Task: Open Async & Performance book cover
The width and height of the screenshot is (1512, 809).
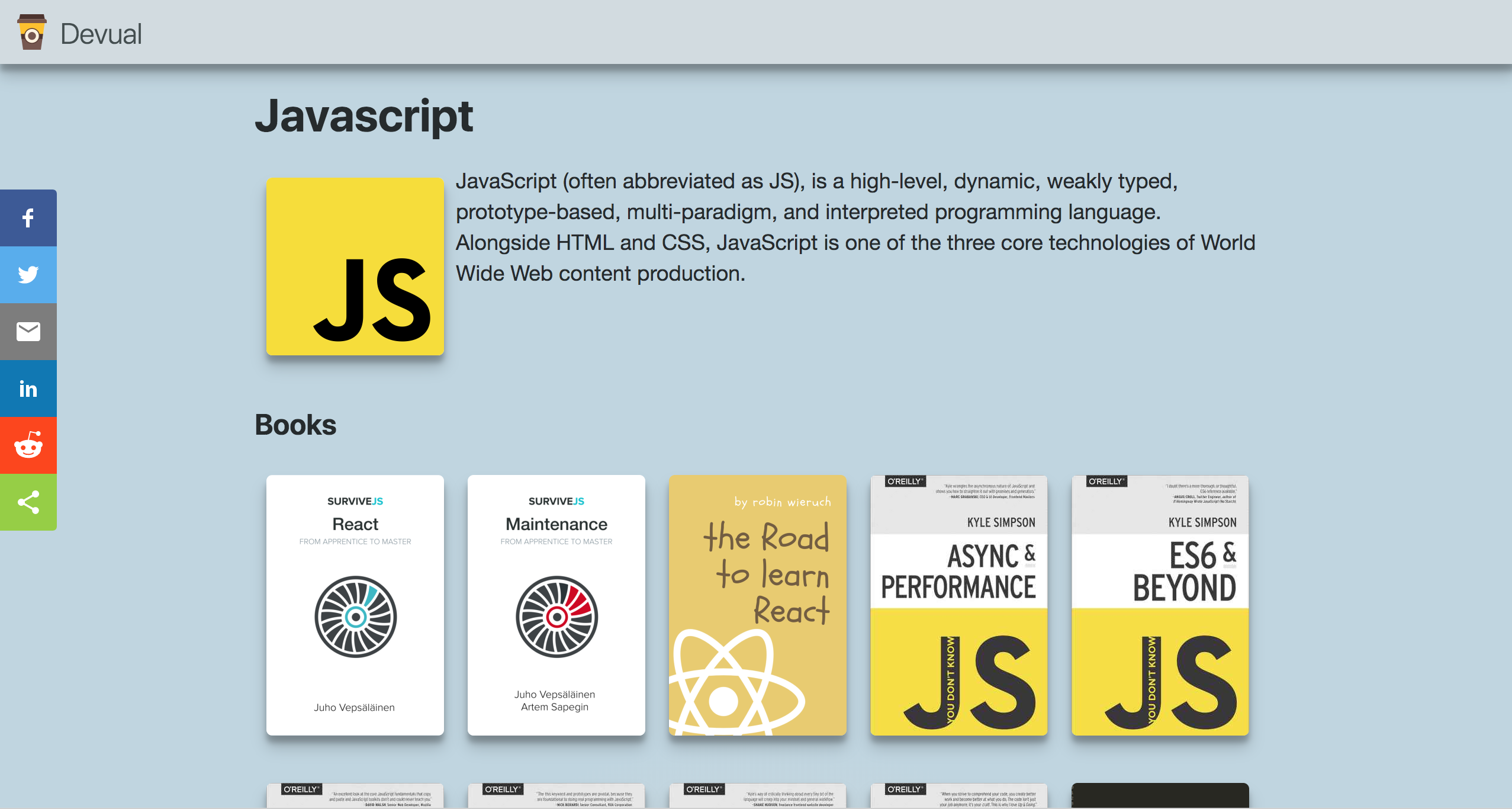Action: 958,605
